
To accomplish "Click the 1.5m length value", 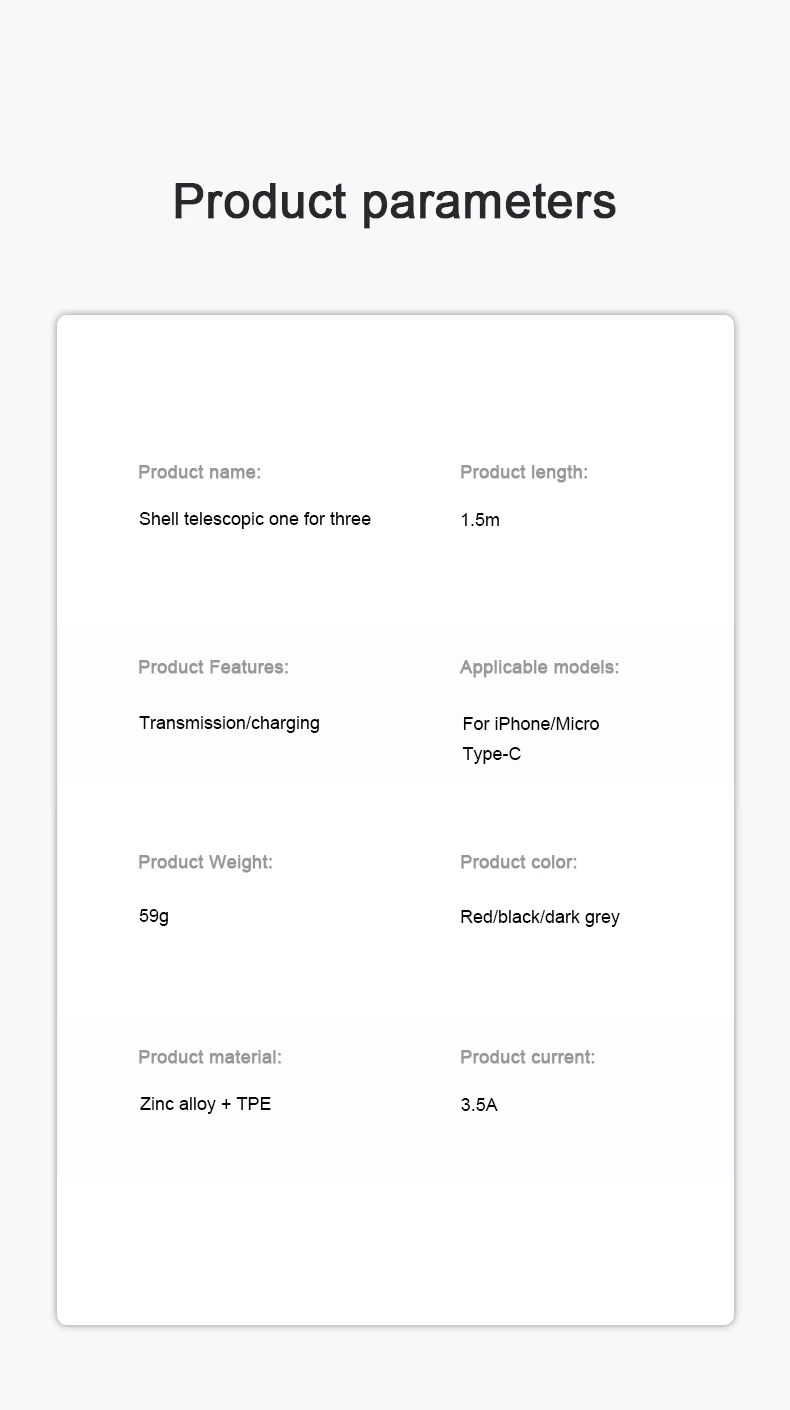I will [x=480, y=520].
